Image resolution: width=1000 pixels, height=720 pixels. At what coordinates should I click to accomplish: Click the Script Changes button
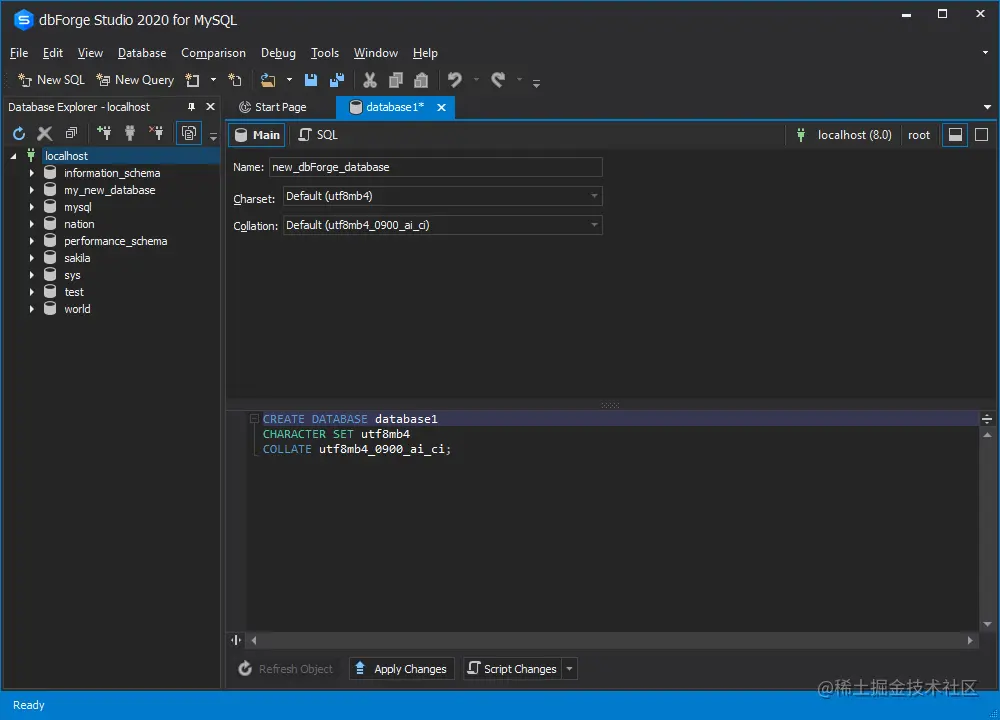(x=512, y=668)
